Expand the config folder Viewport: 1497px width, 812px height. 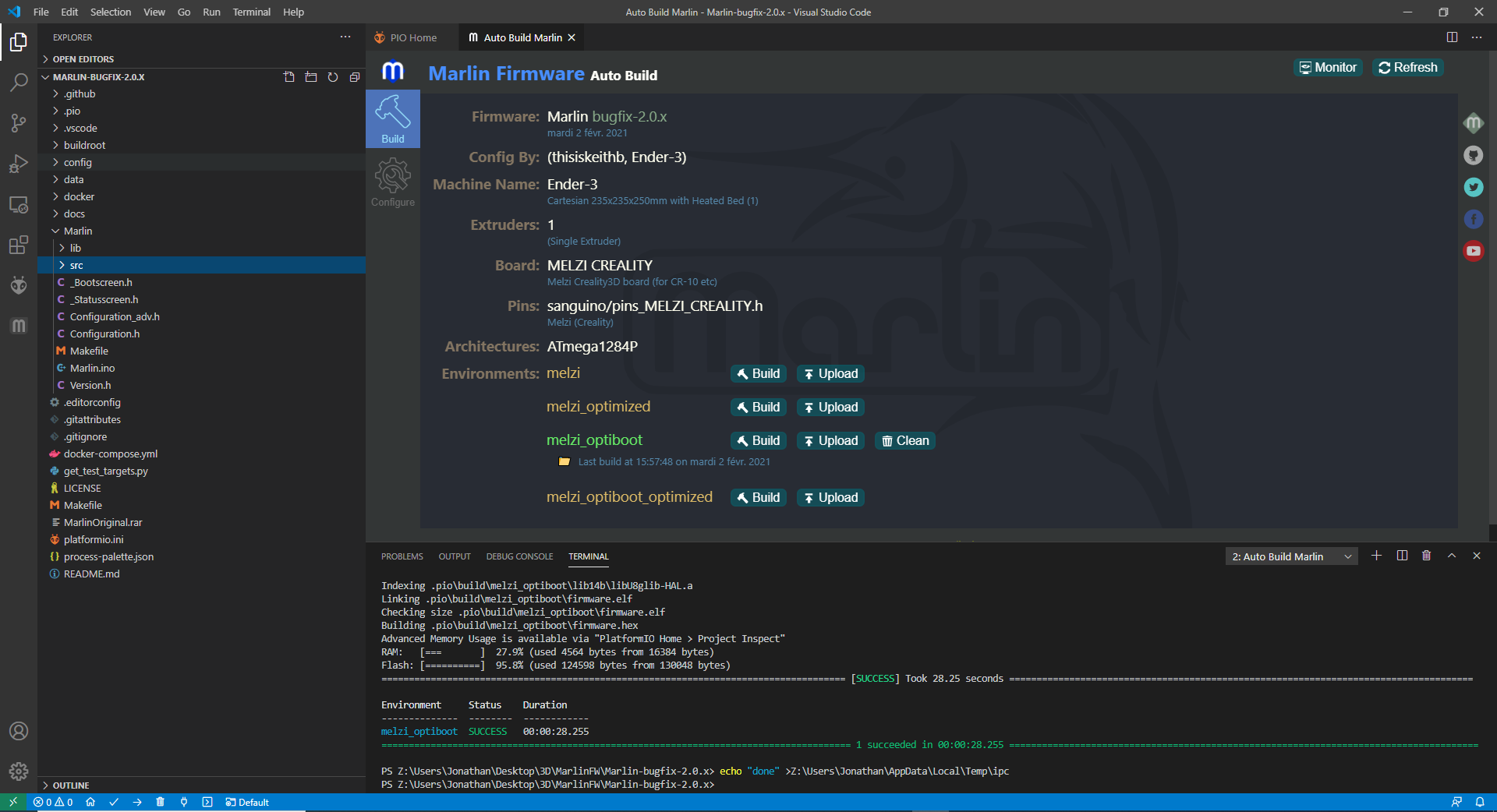[x=201, y=163]
